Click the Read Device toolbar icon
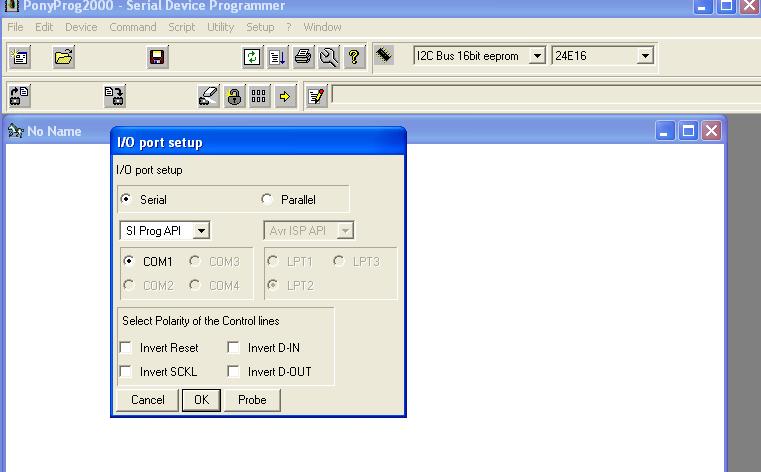 click(20, 96)
